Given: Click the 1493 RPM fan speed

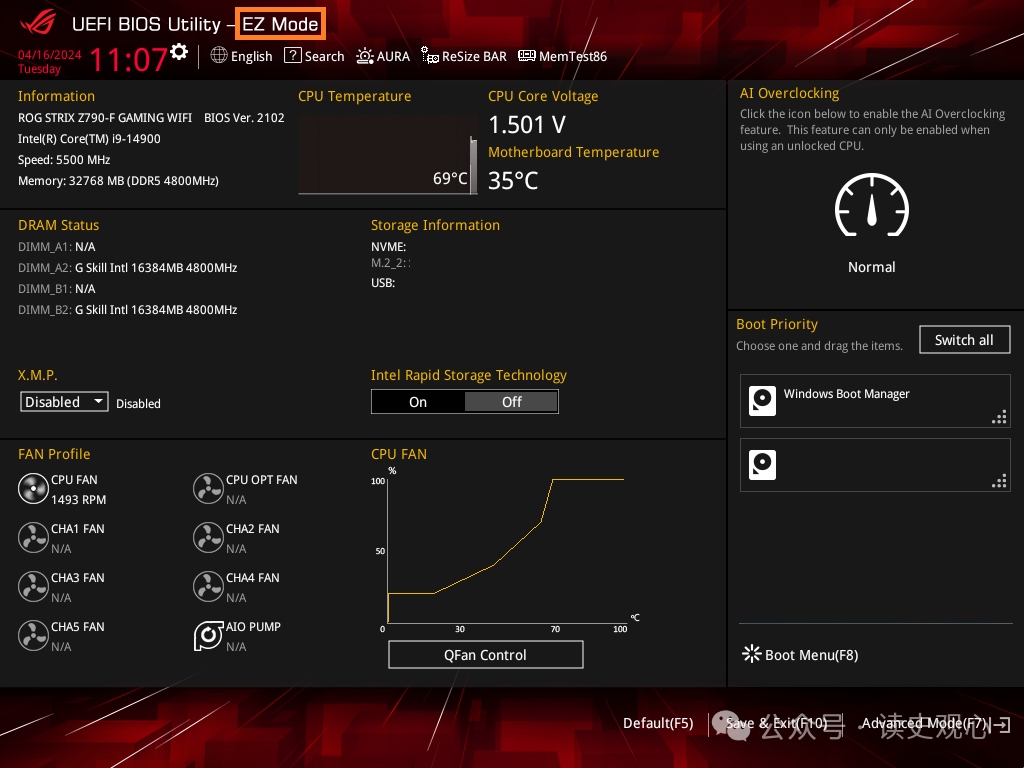Looking at the screenshot, I should click(x=78, y=500).
